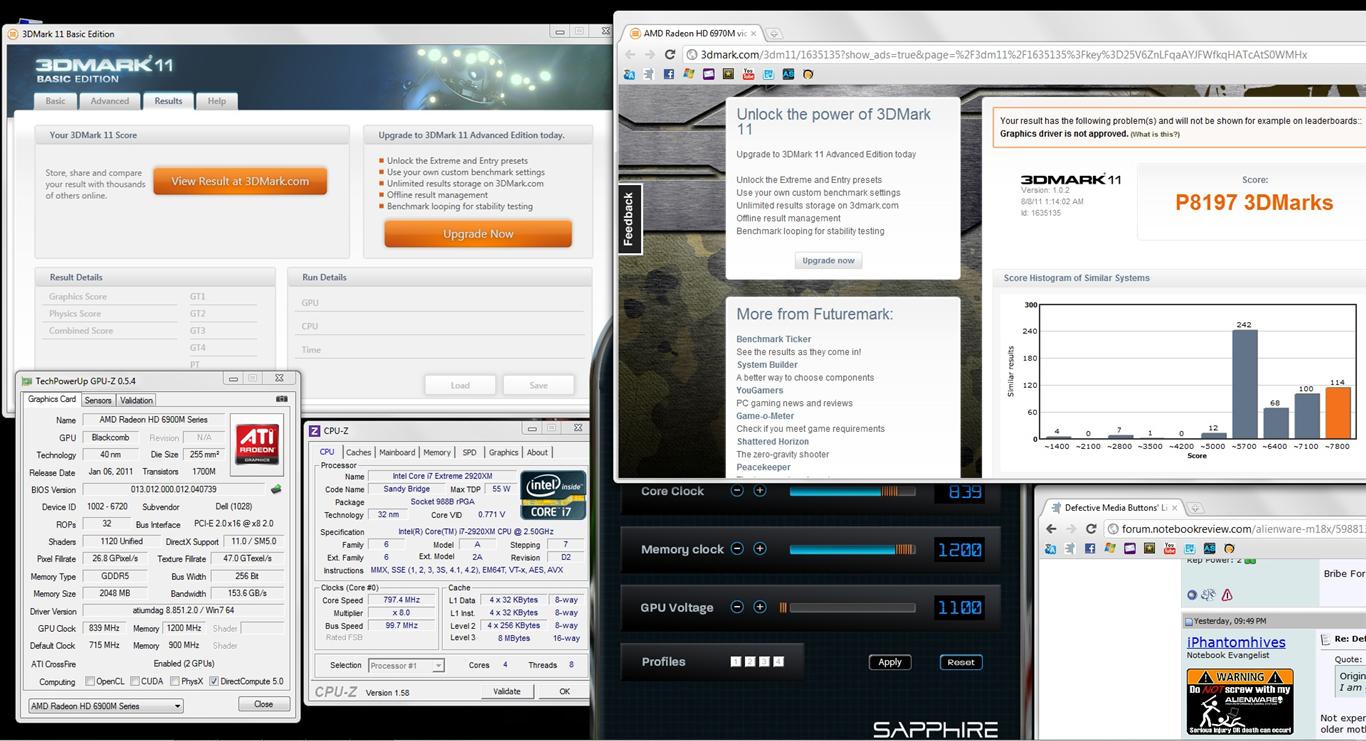Open the Memory tab in CPU-Z

(437, 452)
